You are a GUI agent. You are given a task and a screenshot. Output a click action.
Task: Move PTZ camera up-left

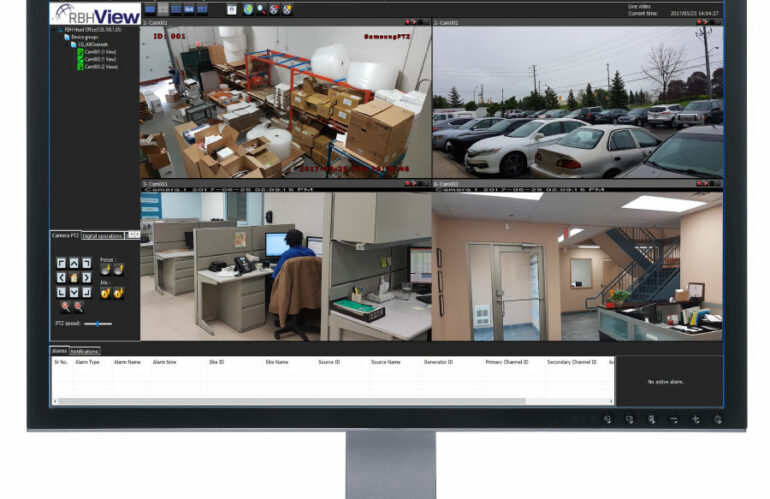(x=61, y=263)
